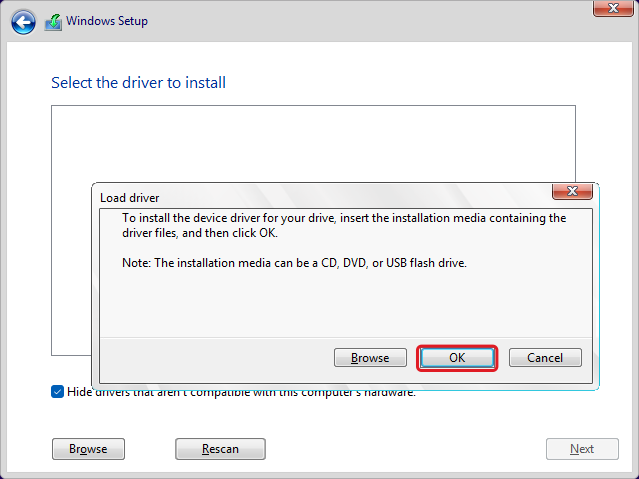The image size is (639, 479).
Task: Toggle the hide incompatible drivers checkbox
Action: point(57,392)
